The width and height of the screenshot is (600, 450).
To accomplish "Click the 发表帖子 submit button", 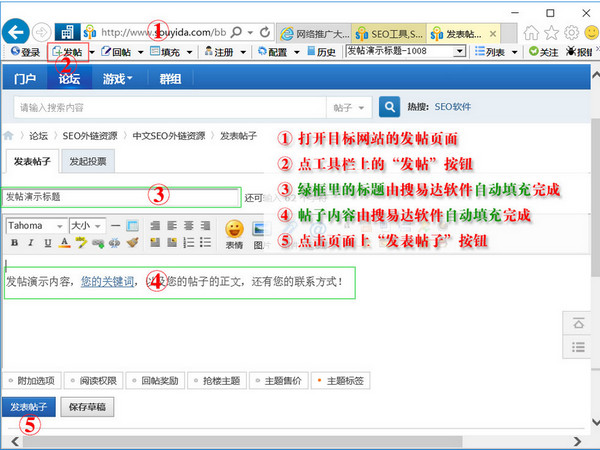I will pyautogui.click(x=29, y=407).
